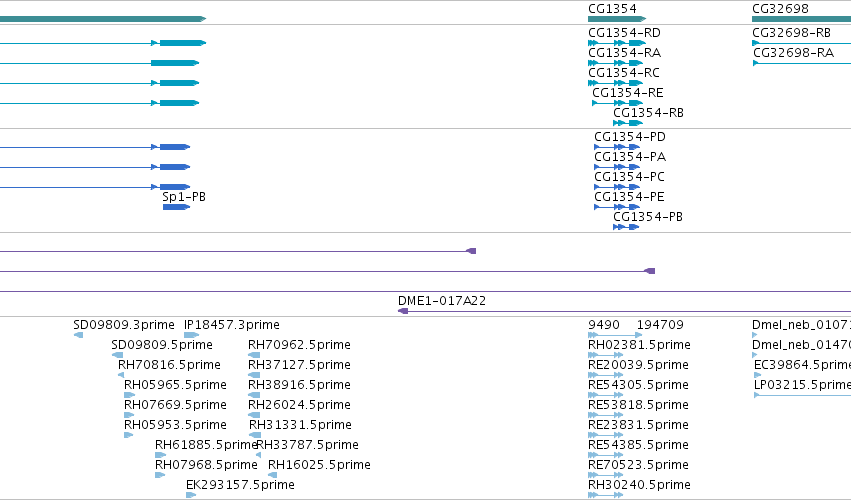This screenshot has height=500, width=851.
Task: Click the SD09809.5prime EST label
Action: (162, 345)
